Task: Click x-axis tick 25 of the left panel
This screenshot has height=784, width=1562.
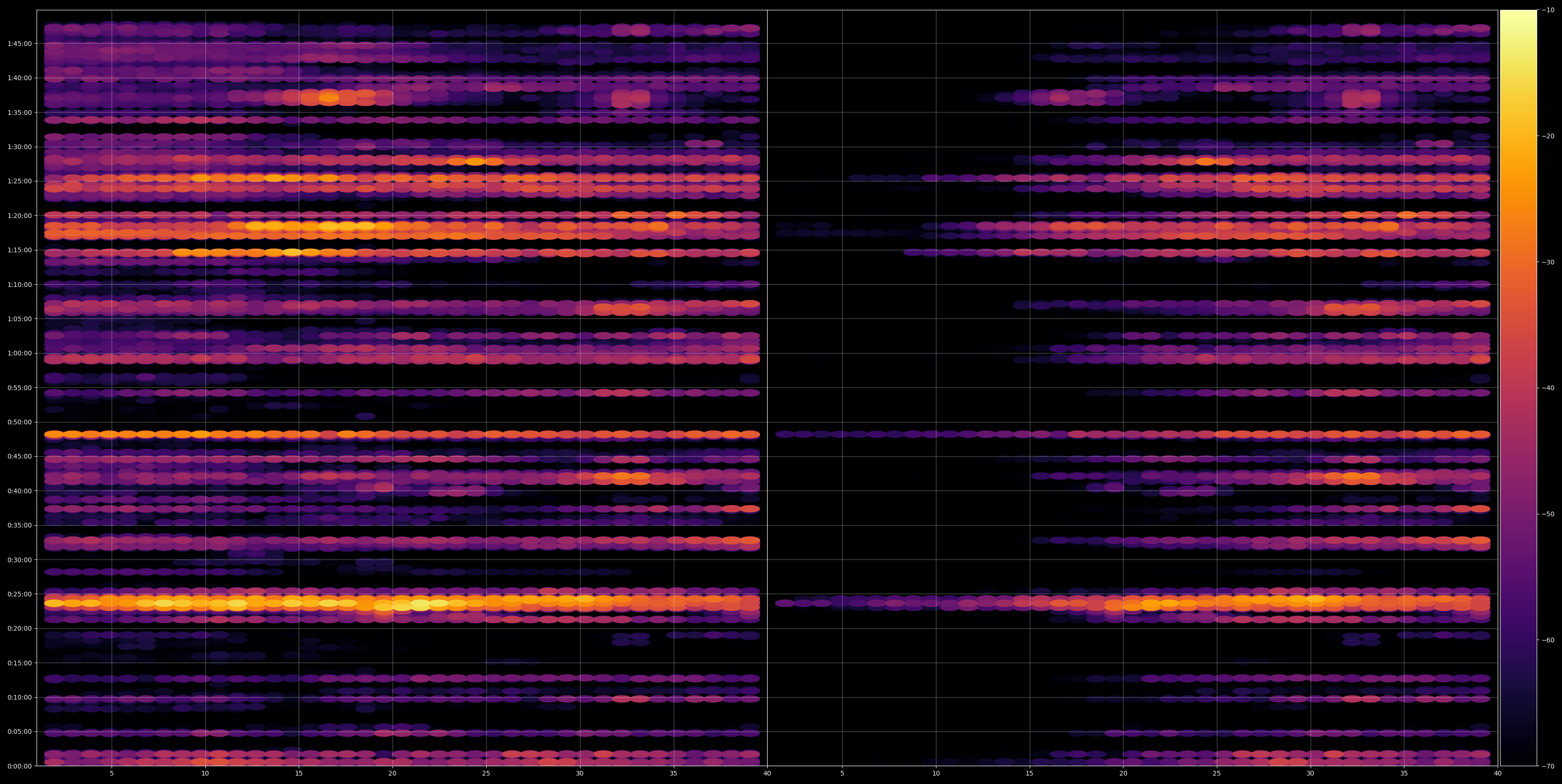Action: 486,773
